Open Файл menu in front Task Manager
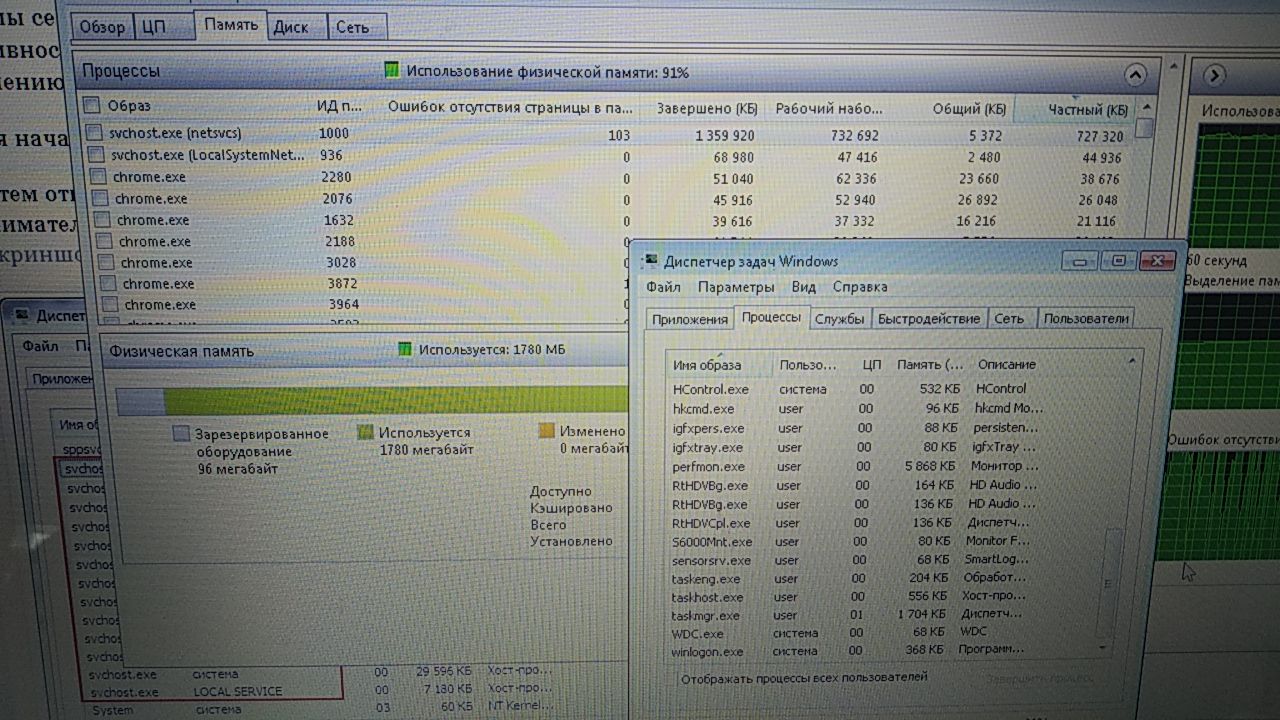This screenshot has height=720, width=1280. [662, 287]
